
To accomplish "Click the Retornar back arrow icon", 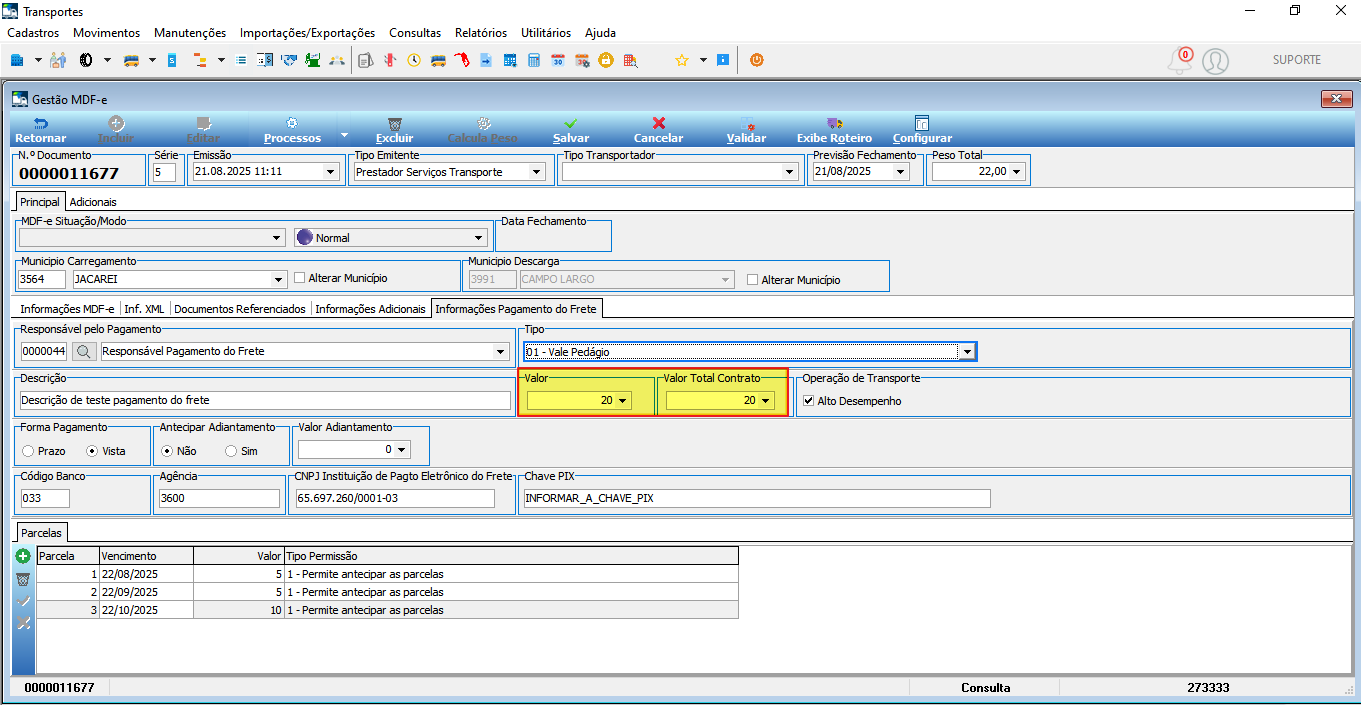I will click(41, 123).
